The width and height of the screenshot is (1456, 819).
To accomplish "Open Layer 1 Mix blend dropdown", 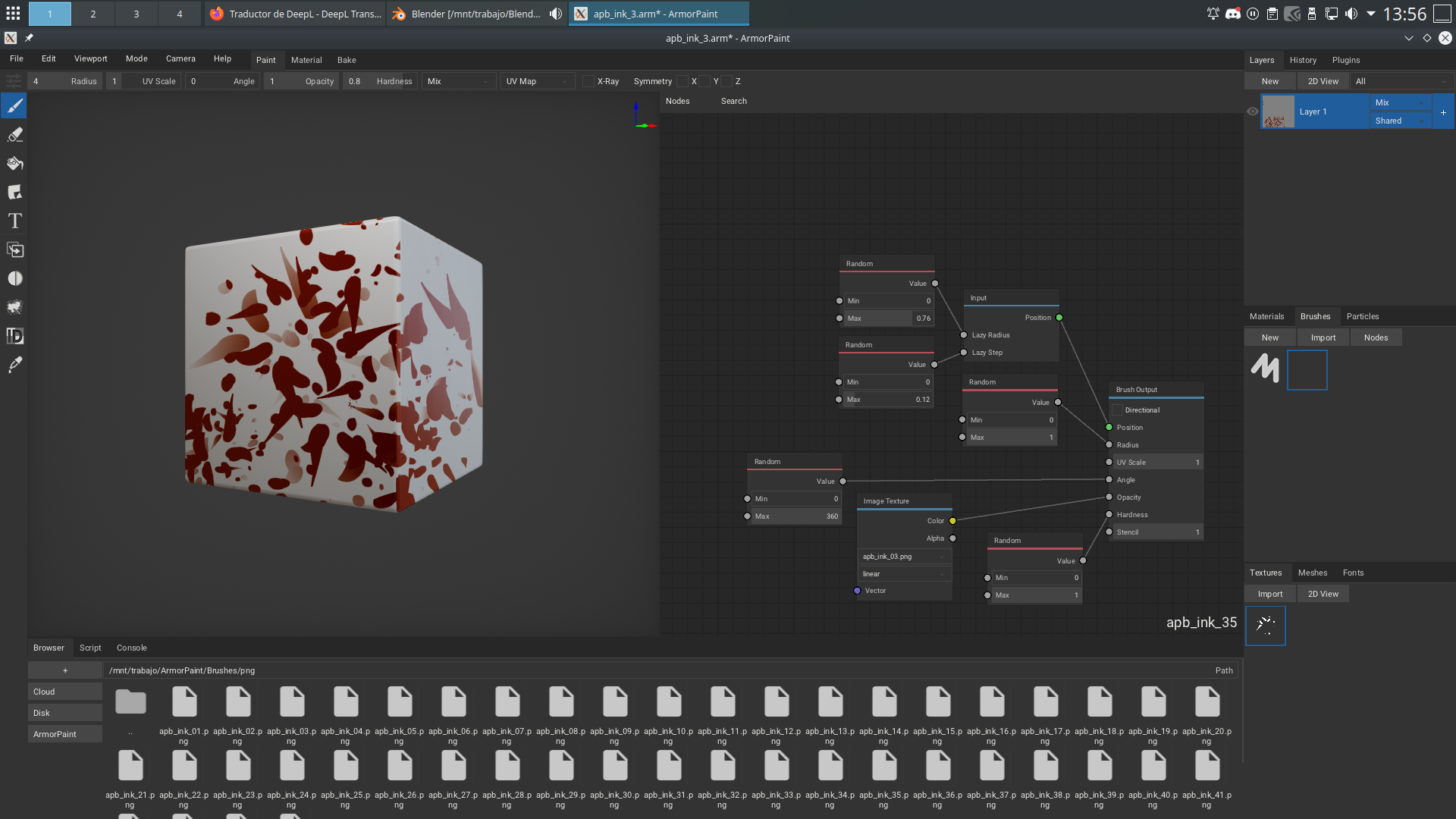I will pyautogui.click(x=1400, y=102).
